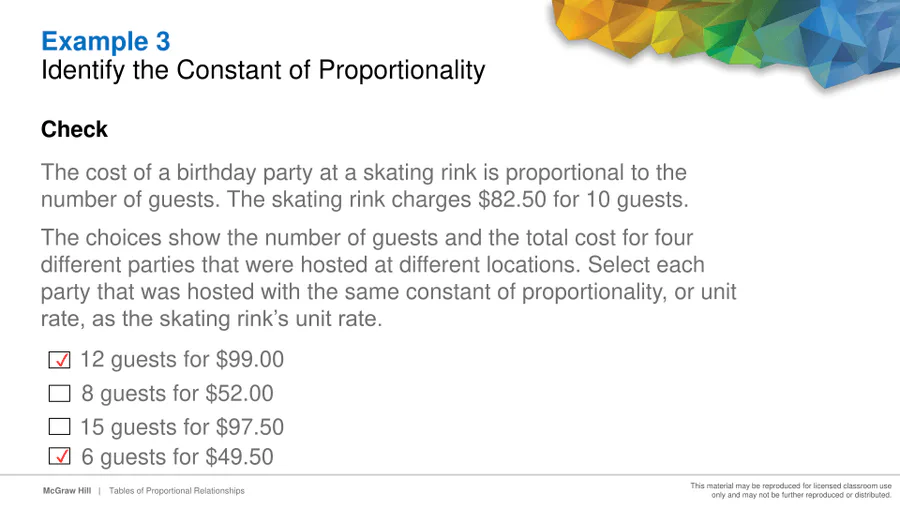Select the "6 guests for $49.50" answer text
Screen dimensions: 900x506
[177, 457]
